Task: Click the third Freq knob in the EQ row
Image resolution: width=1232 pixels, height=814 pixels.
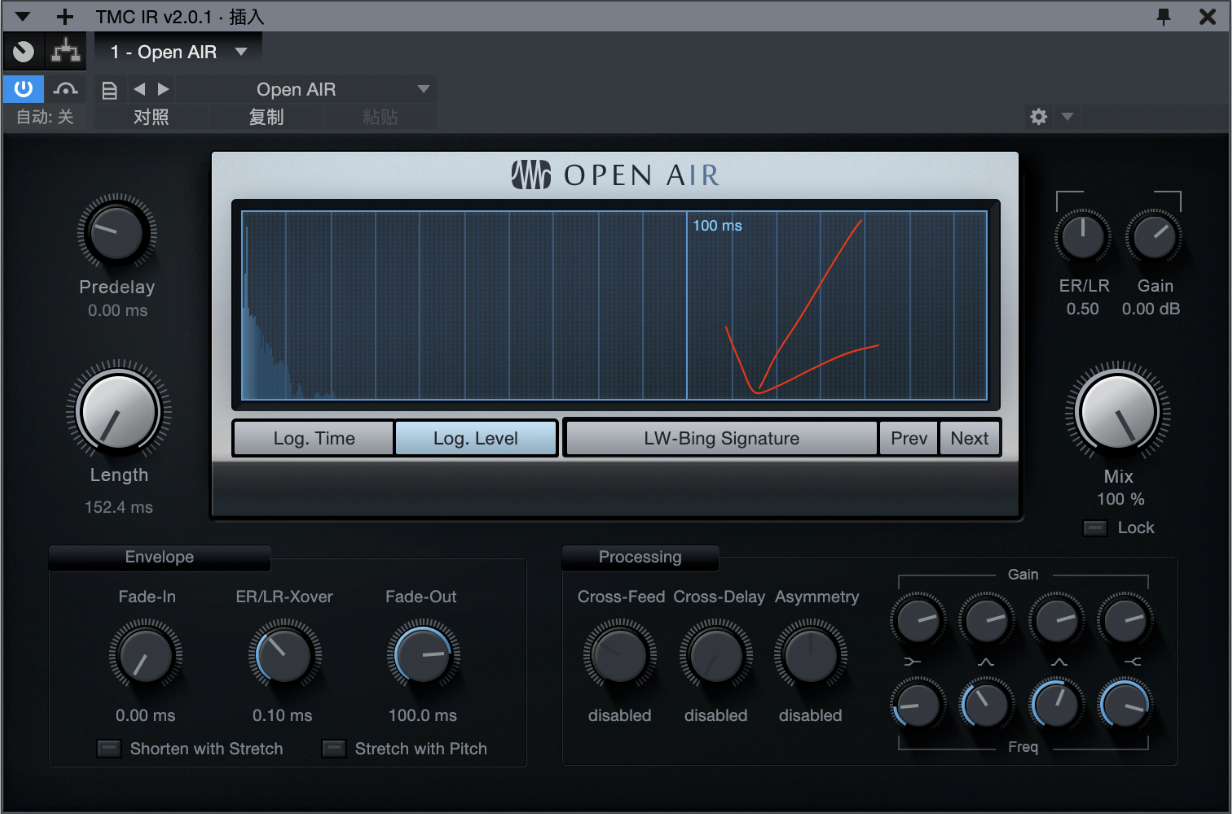Action: (1056, 705)
